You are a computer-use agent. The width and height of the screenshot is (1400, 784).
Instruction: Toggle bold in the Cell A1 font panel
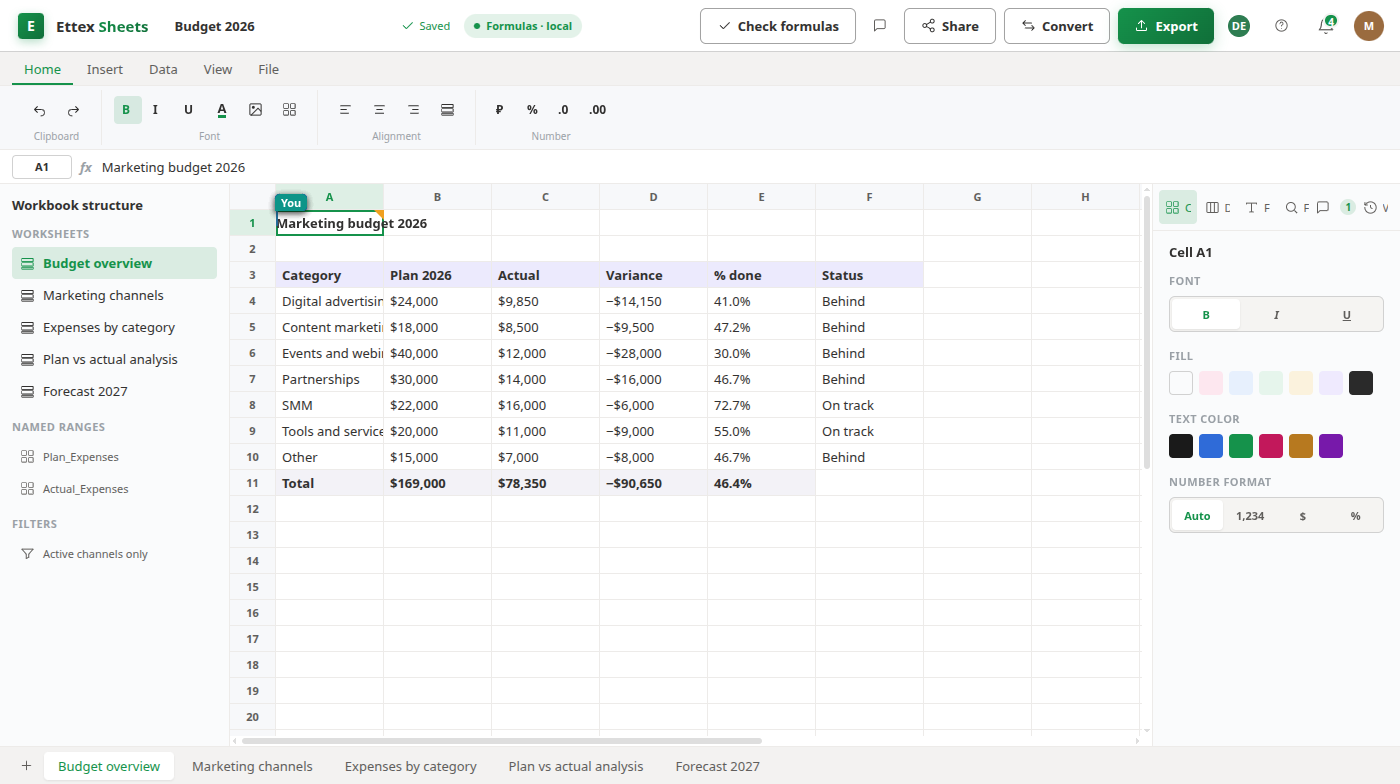[x=1206, y=315]
